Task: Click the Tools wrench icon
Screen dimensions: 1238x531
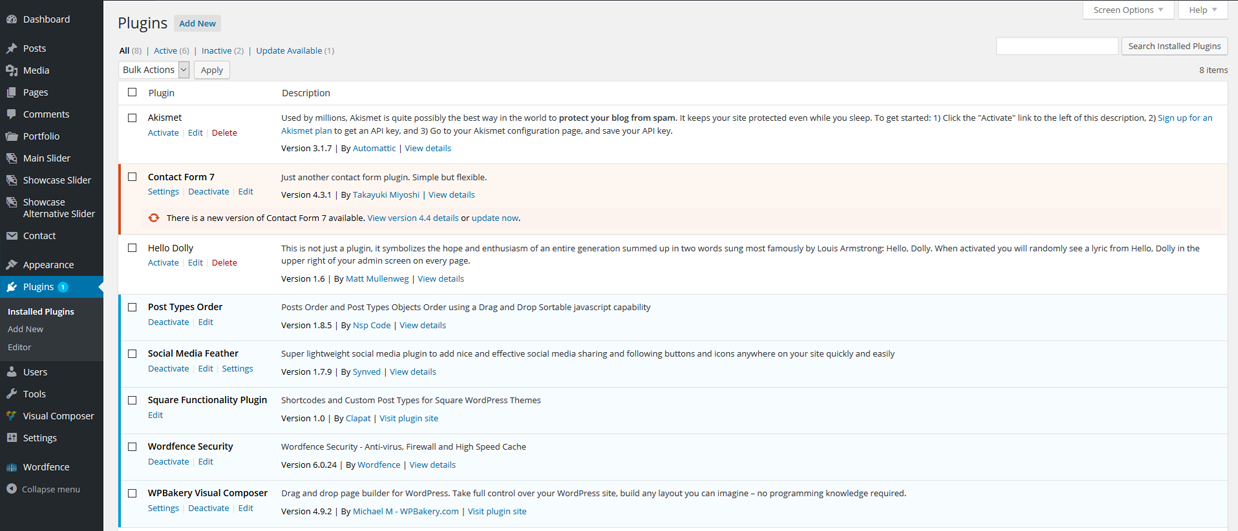Action: (12, 394)
